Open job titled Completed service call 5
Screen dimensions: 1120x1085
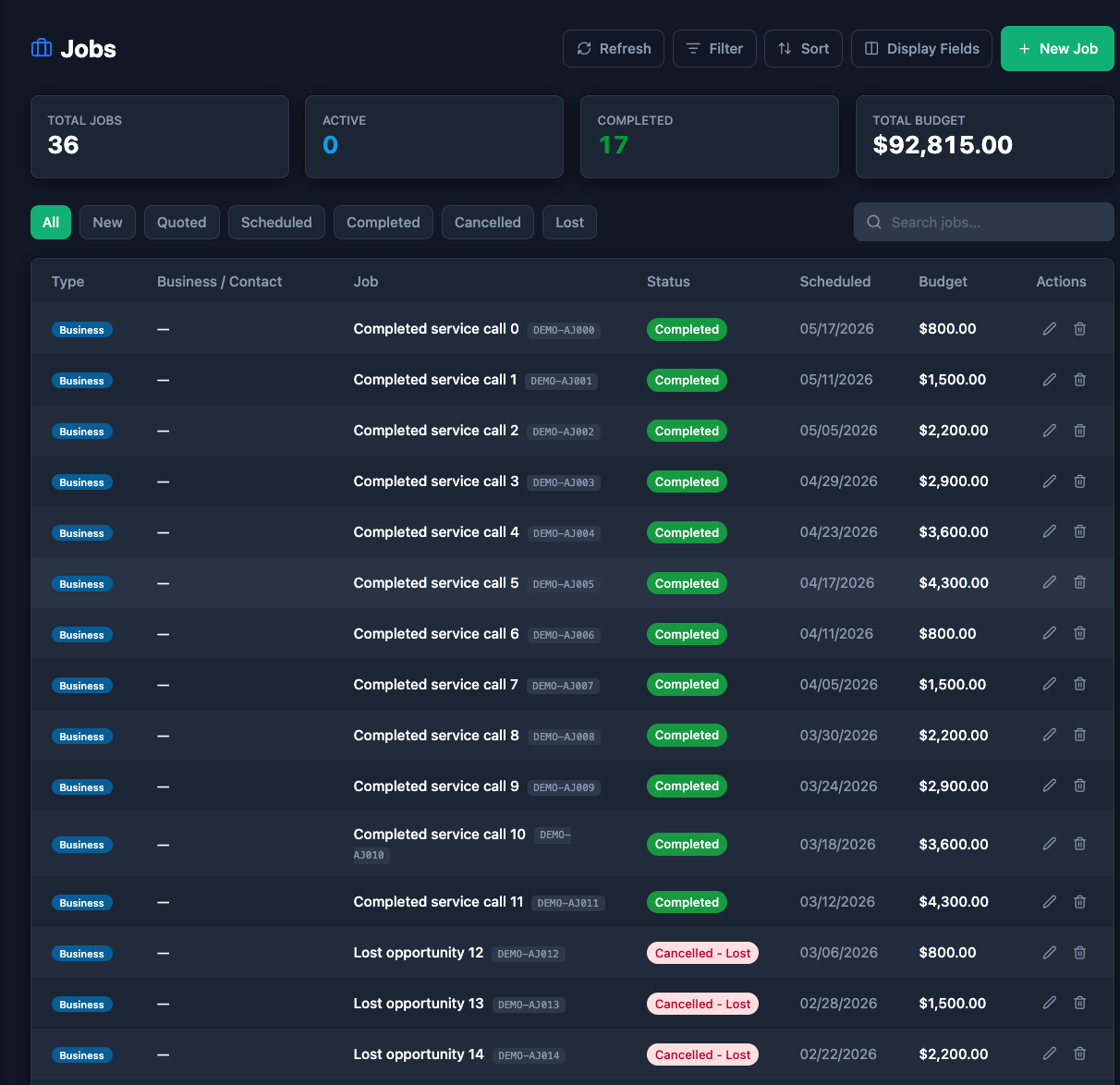coord(436,583)
